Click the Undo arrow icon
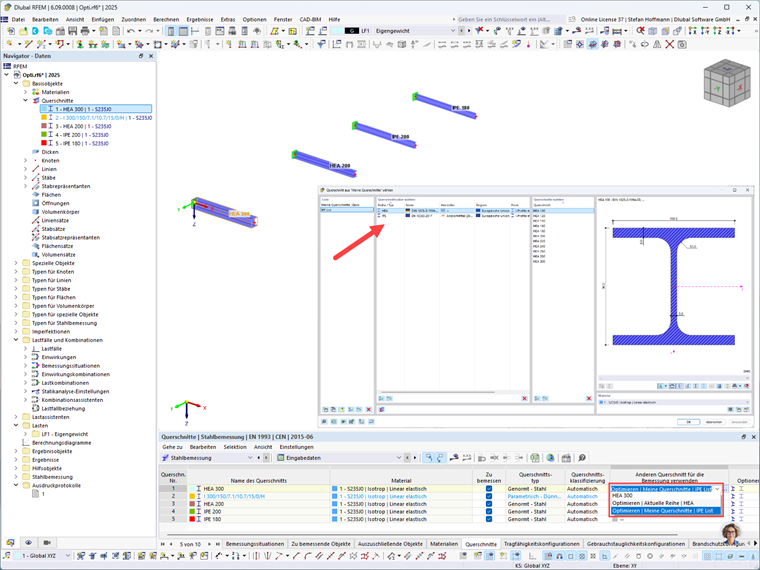This screenshot has width=760, height=570. [x=131, y=31]
